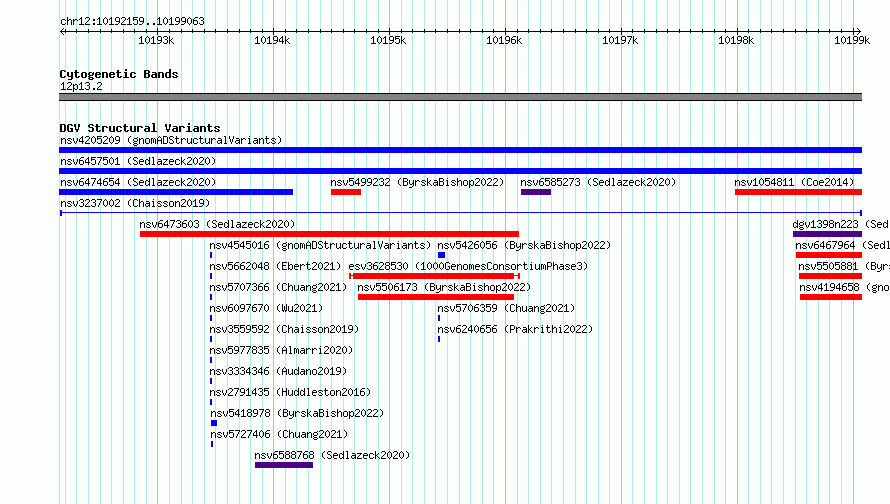890x504 pixels.
Task: Click nsv3237002 (Chaisson2019) label
Action: click(135, 203)
